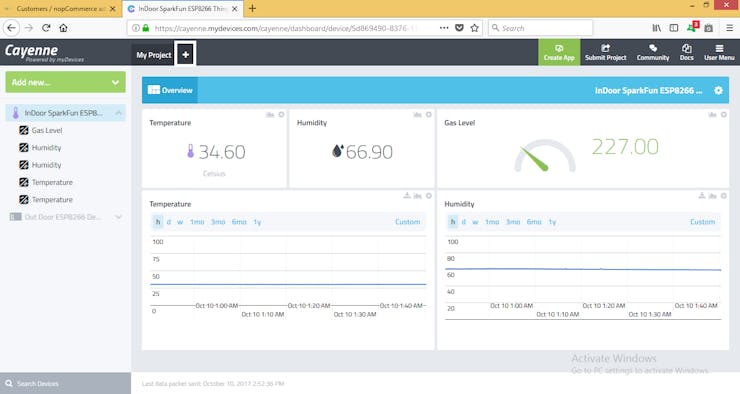Click the Search Devices field

point(66,383)
